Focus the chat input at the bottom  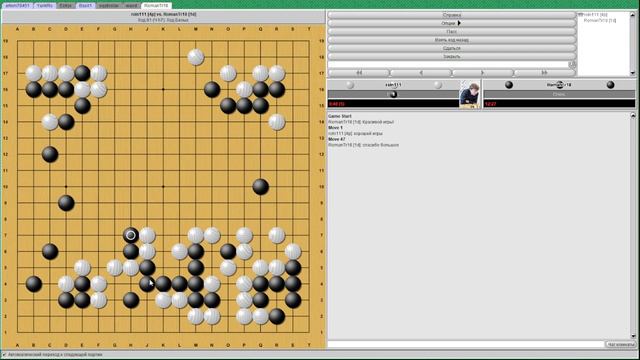point(466,344)
